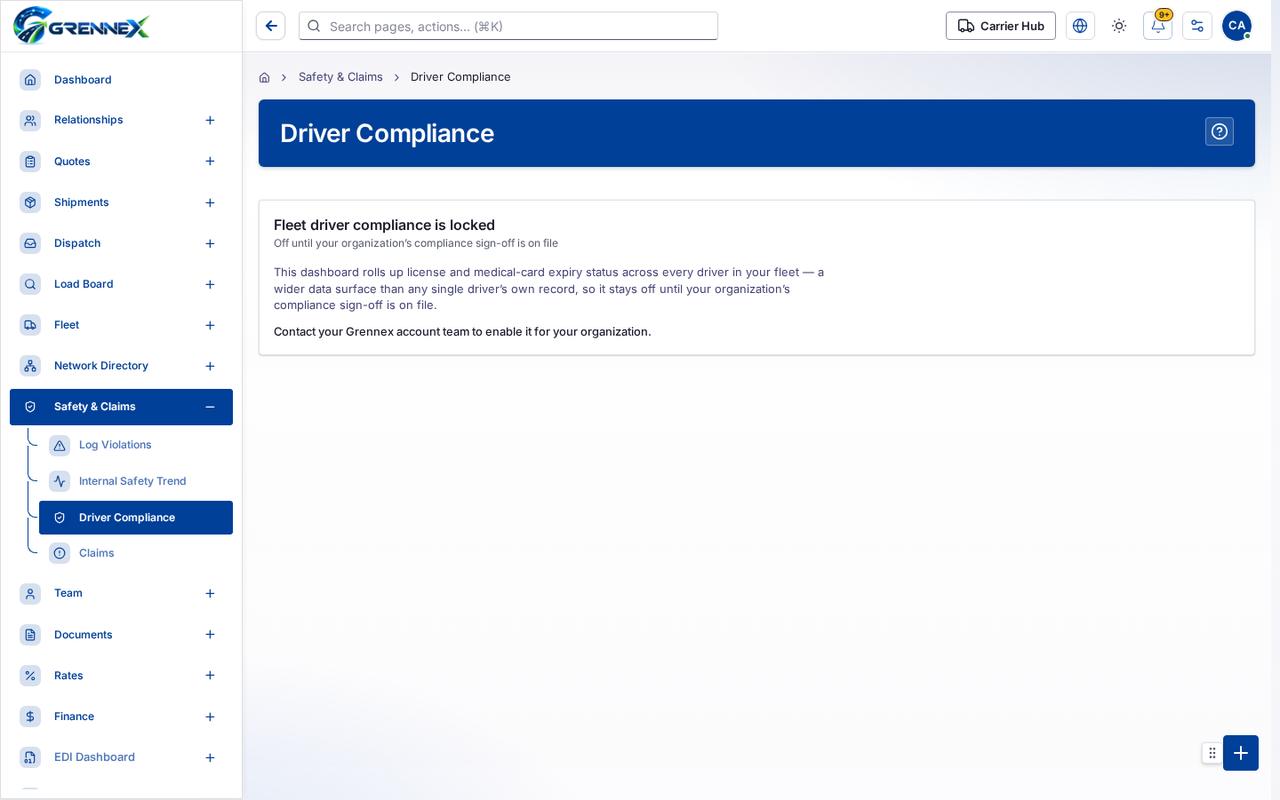Image resolution: width=1280 pixels, height=800 pixels.
Task: Expand the Shipments menu
Action: (x=210, y=203)
